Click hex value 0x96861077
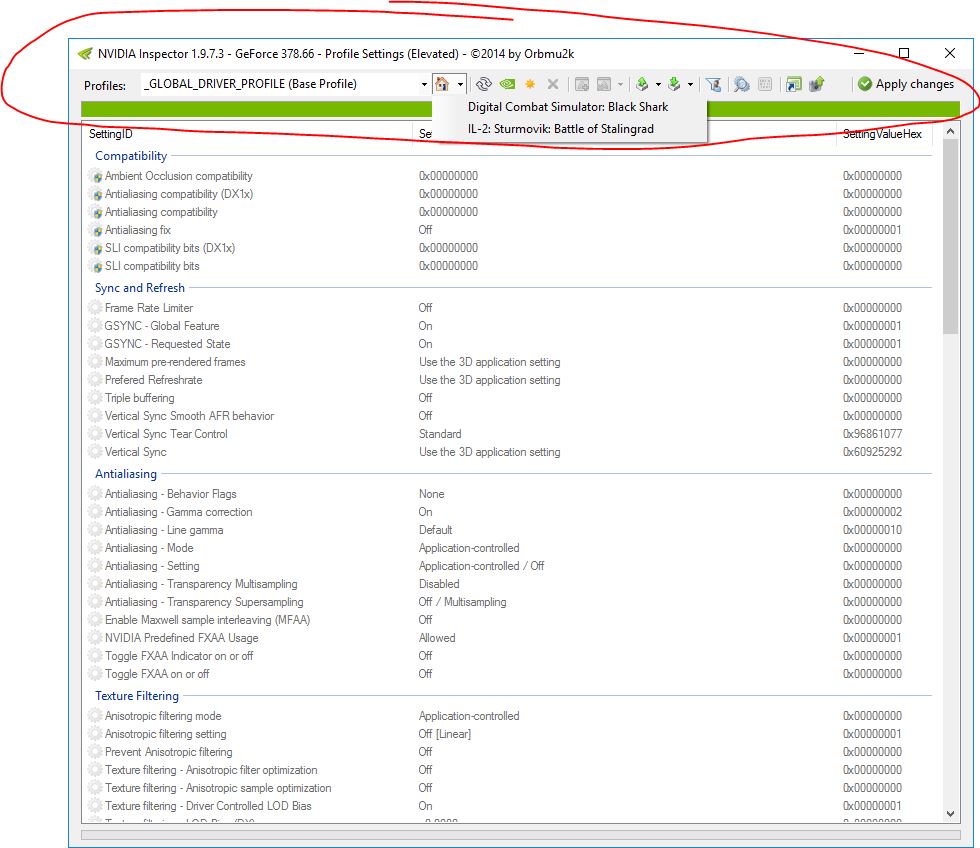Screen dimensions: 980x848 pyautogui.click(x=872, y=434)
